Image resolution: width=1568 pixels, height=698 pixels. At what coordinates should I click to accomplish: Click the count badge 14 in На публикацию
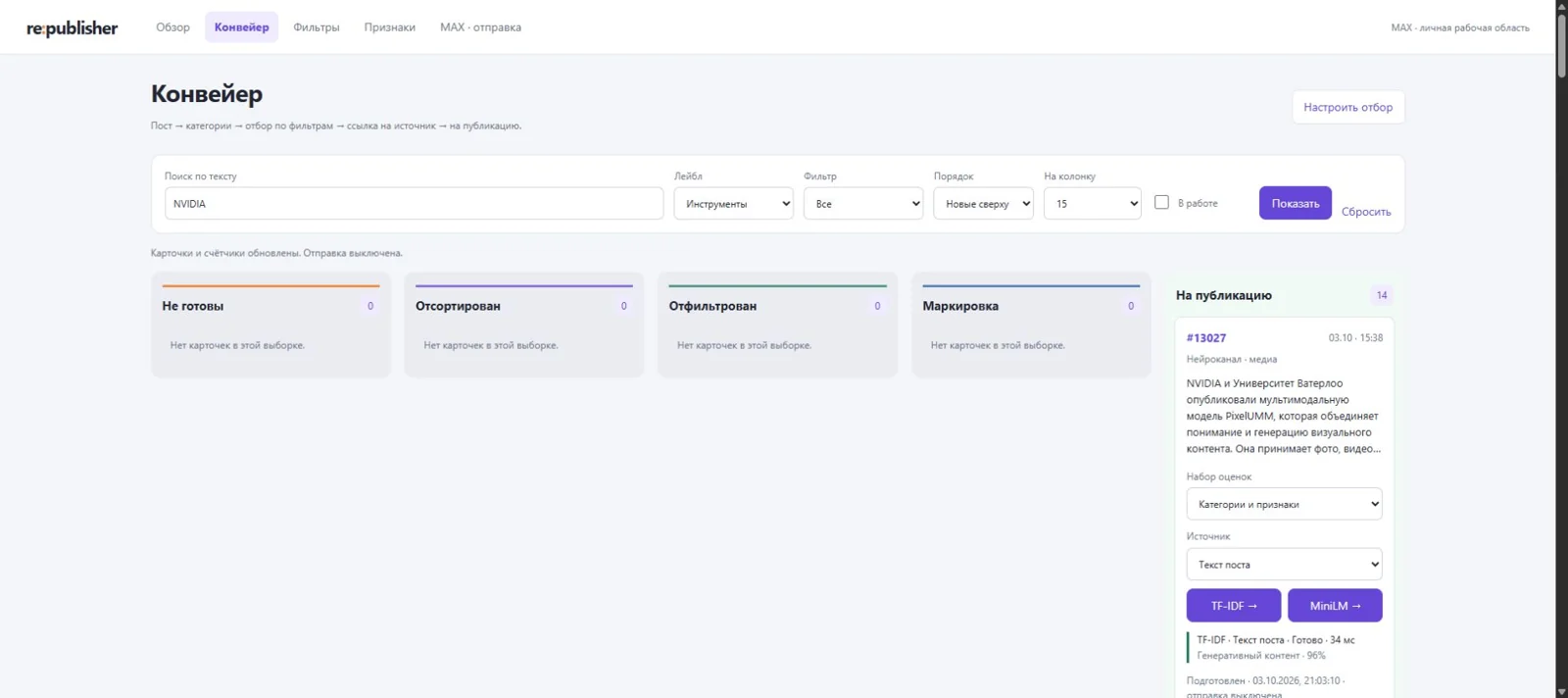click(x=1382, y=295)
